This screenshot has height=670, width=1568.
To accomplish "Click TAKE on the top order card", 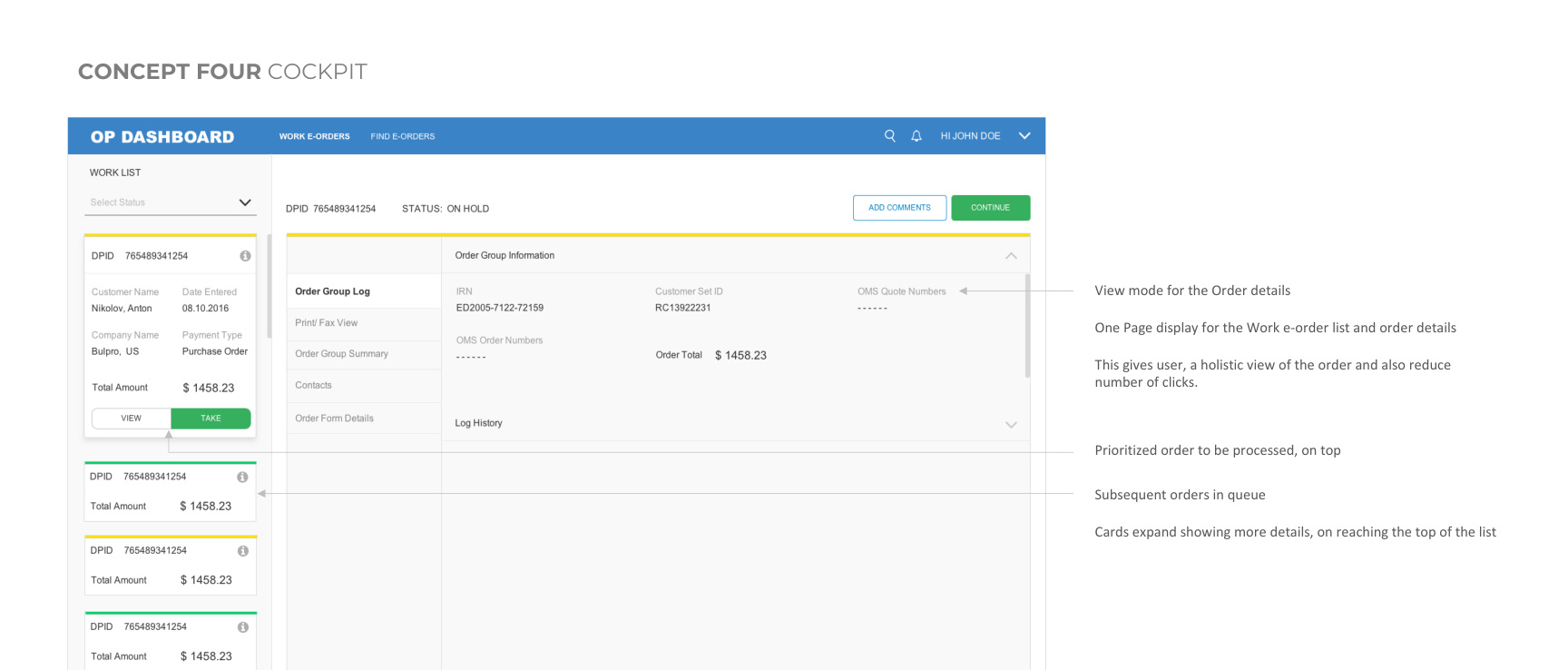I will coord(211,419).
